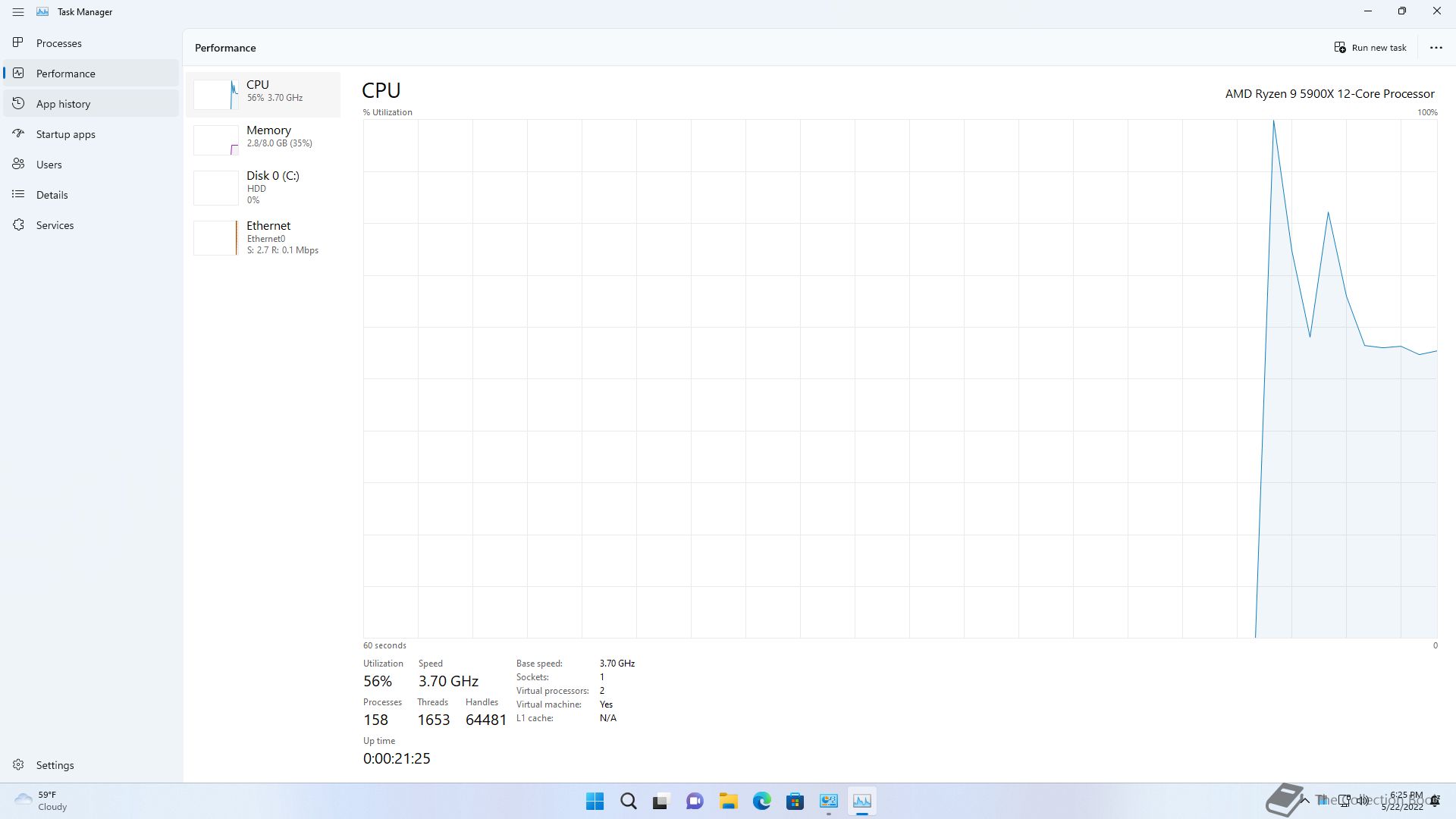Select the Memory performance item
The image size is (1456, 819).
tap(263, 140)
